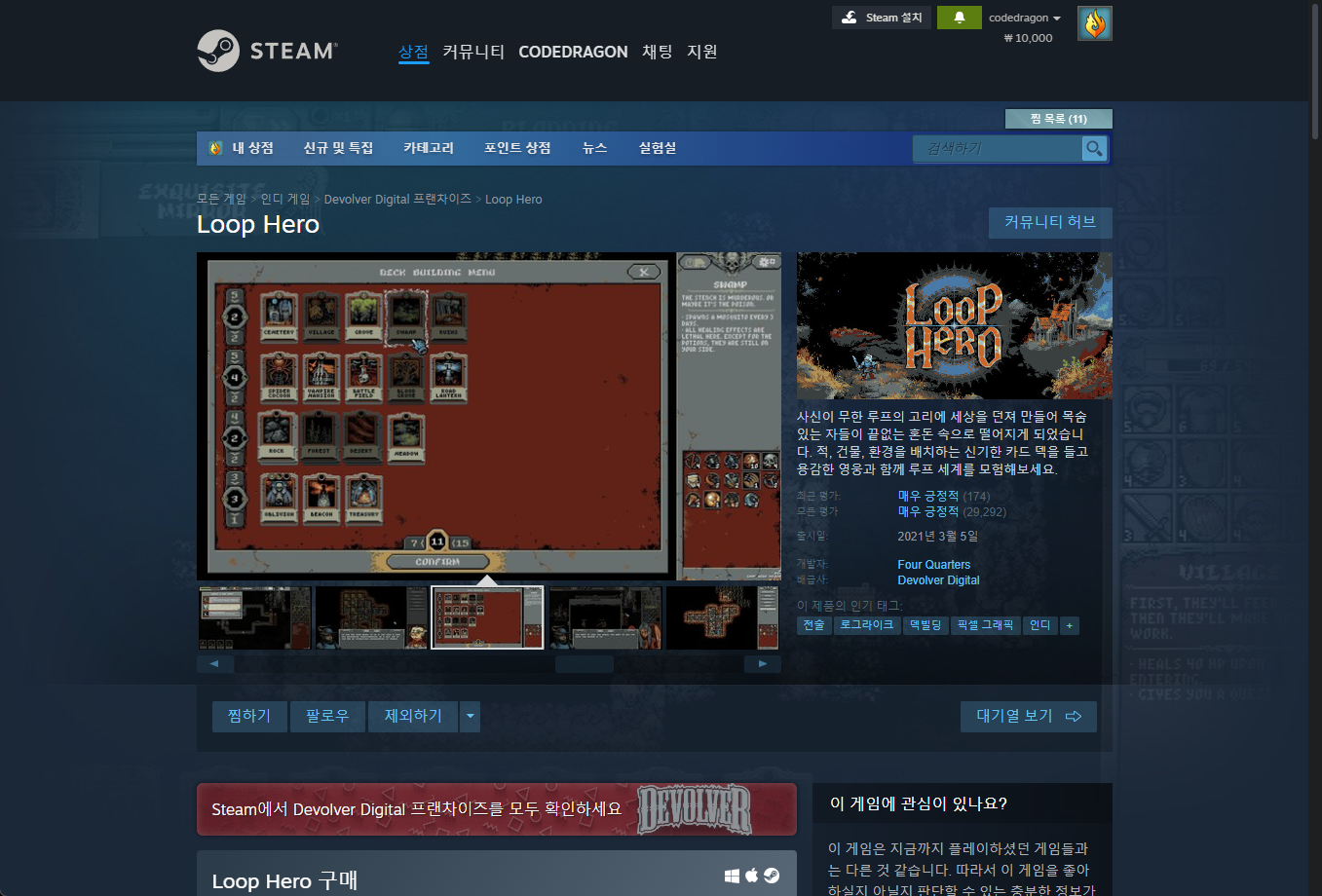The height and width of the screenshot is (896, 1322).
Task: Click the plus tag button
Action: 1070,625
